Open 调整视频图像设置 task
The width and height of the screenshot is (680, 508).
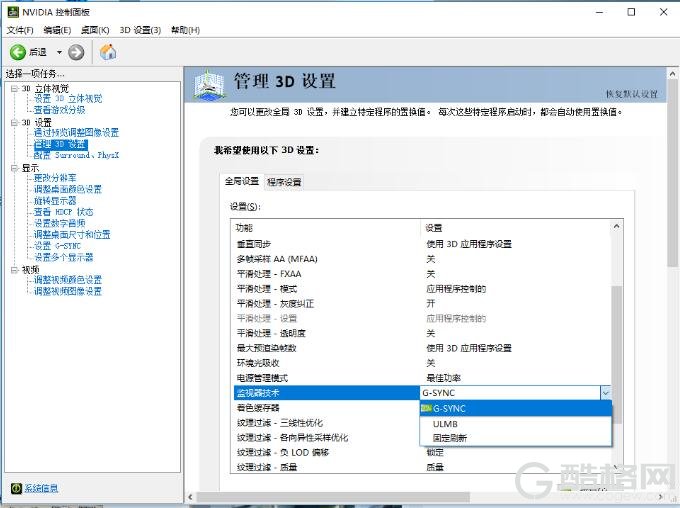(x=68, y=291)
